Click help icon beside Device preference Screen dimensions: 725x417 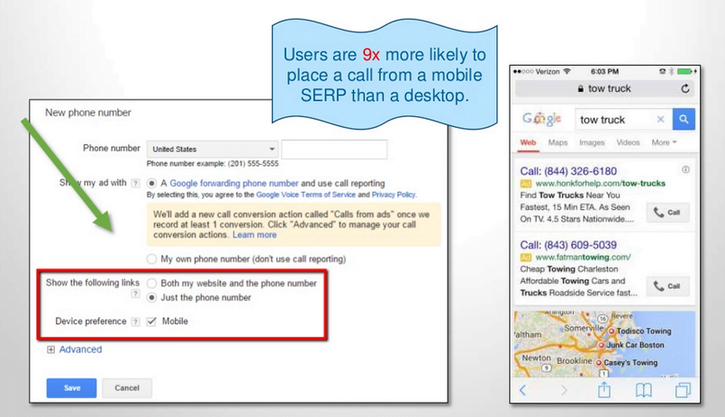(x=135, y=322)
